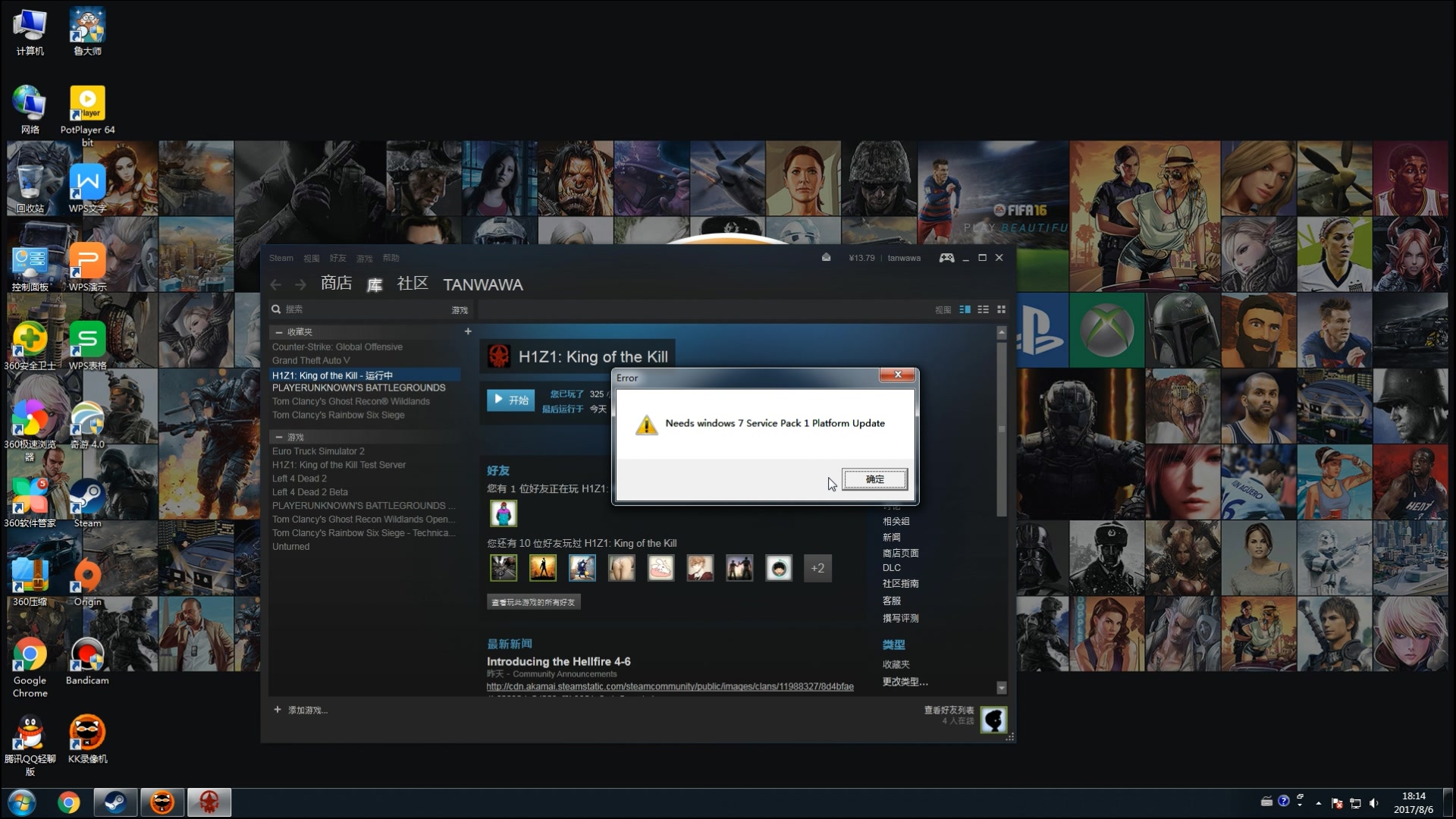Viewport: 1456px width, 819px height.
Task: Go back with Steam back arrow
Action: click(276, 284)
